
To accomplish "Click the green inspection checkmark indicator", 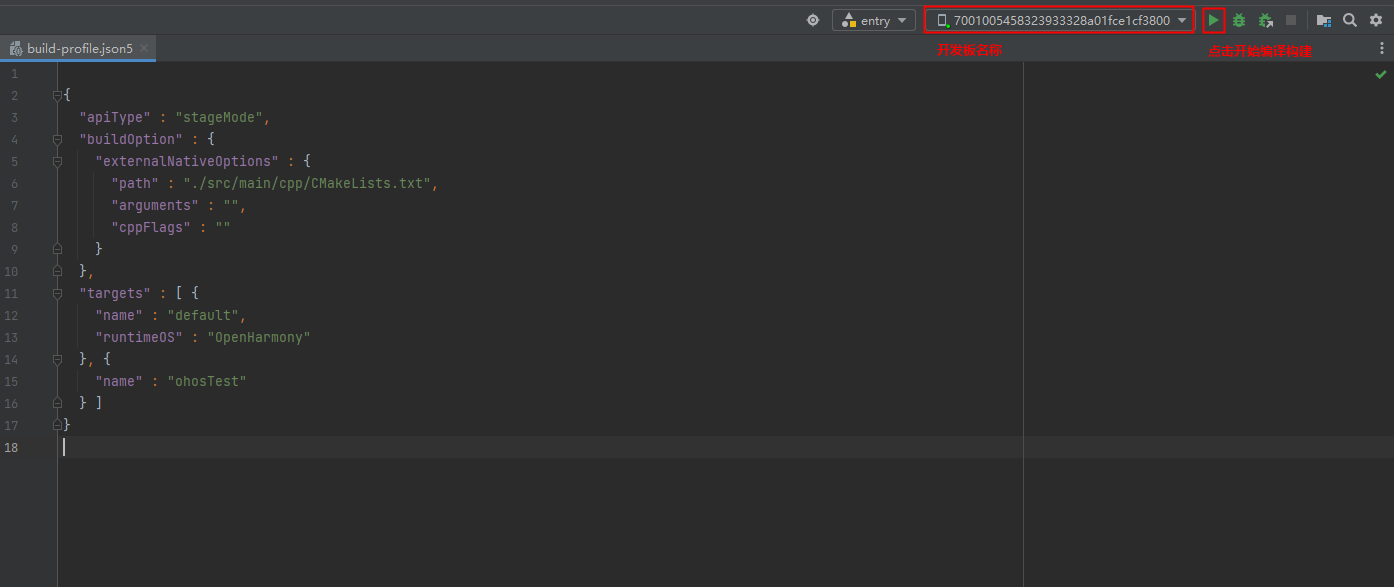I will (1380, 75).
